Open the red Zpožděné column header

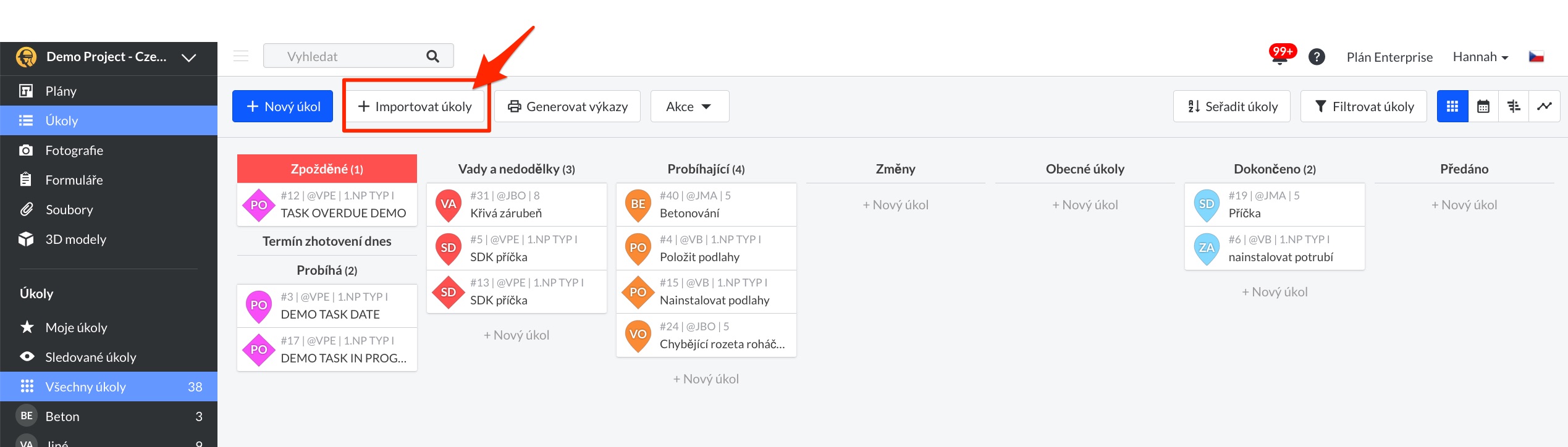(x=327, y=169)
